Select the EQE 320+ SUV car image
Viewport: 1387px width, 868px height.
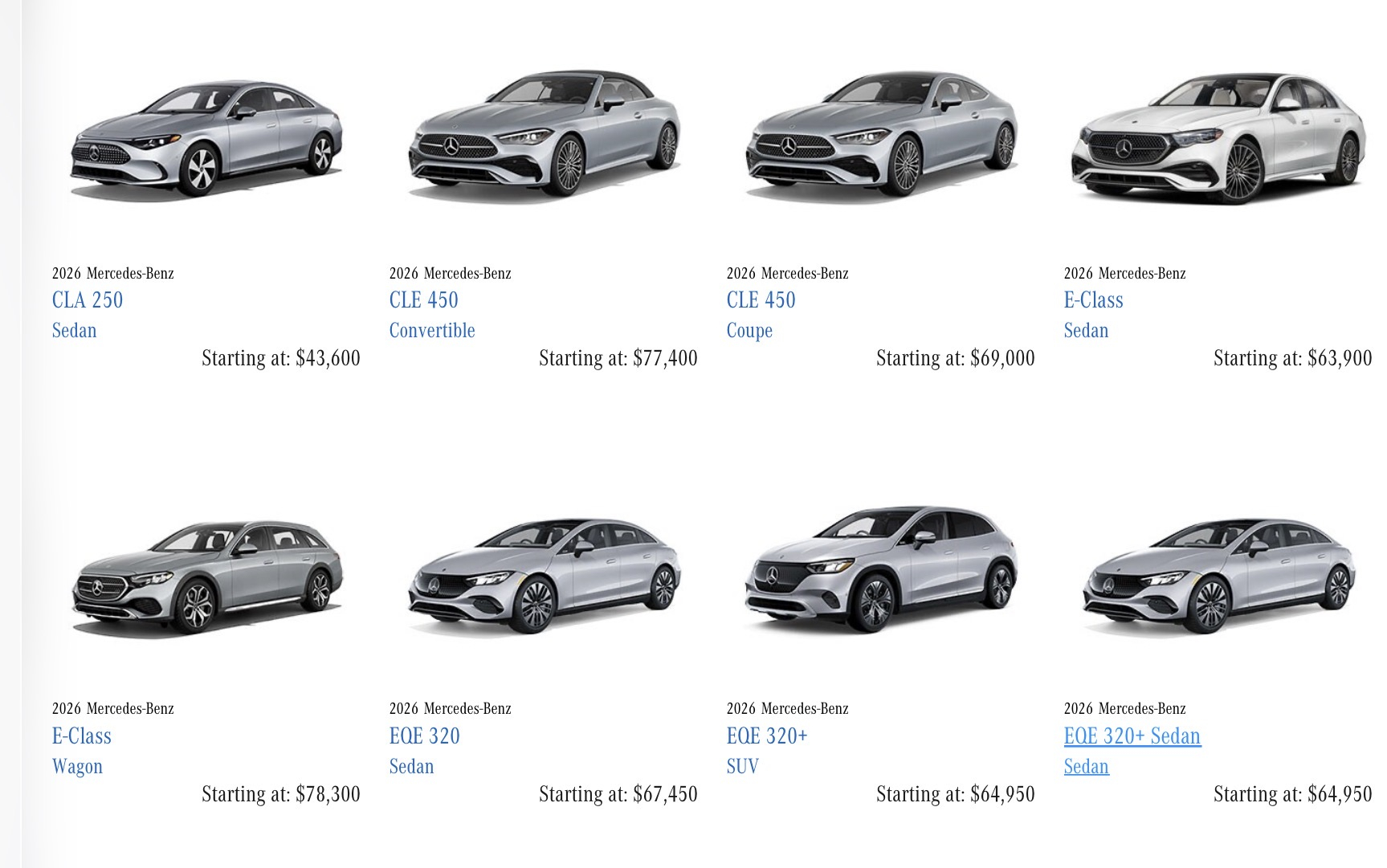coord(881,568)
